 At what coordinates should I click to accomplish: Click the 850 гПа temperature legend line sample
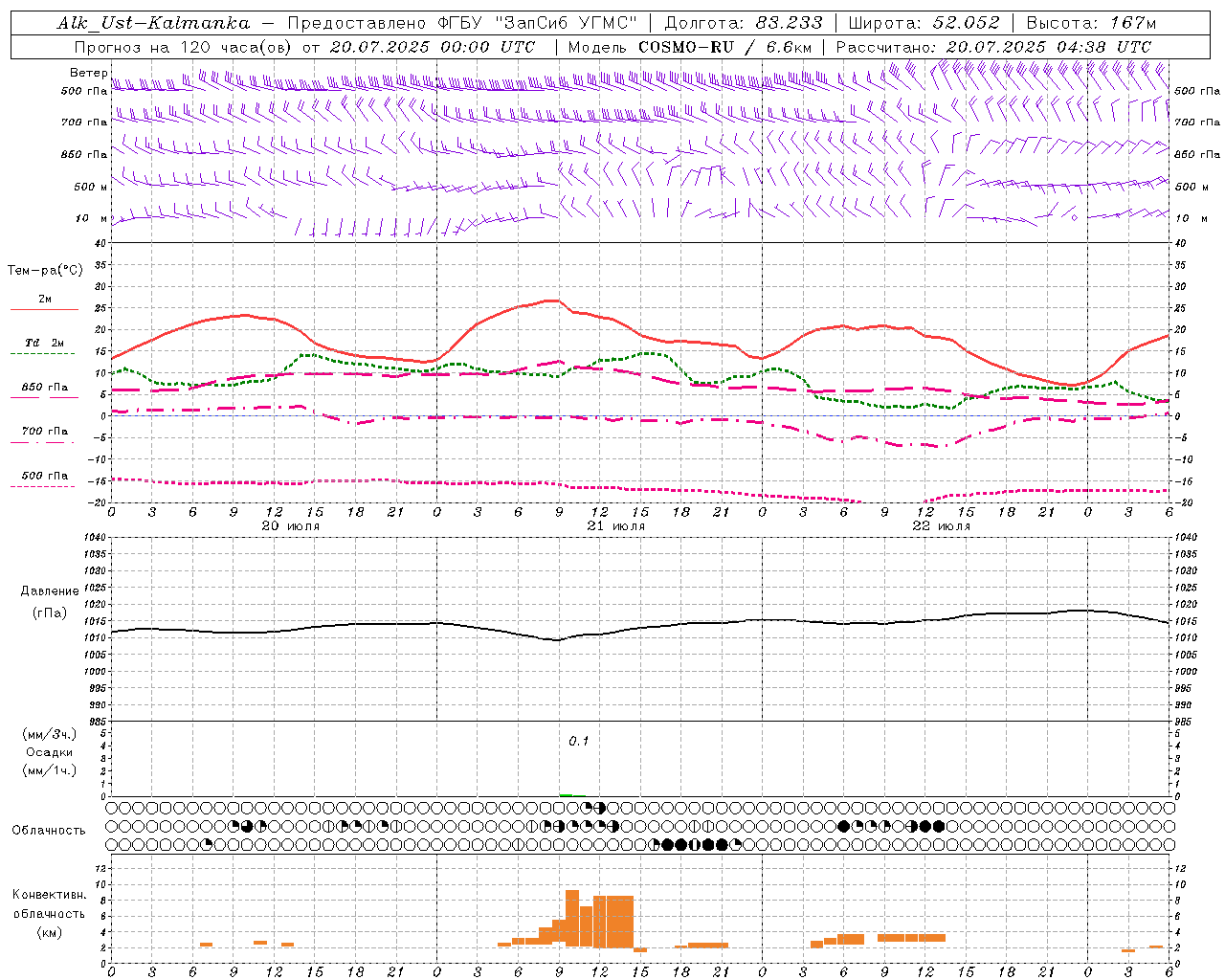[44, 398]
